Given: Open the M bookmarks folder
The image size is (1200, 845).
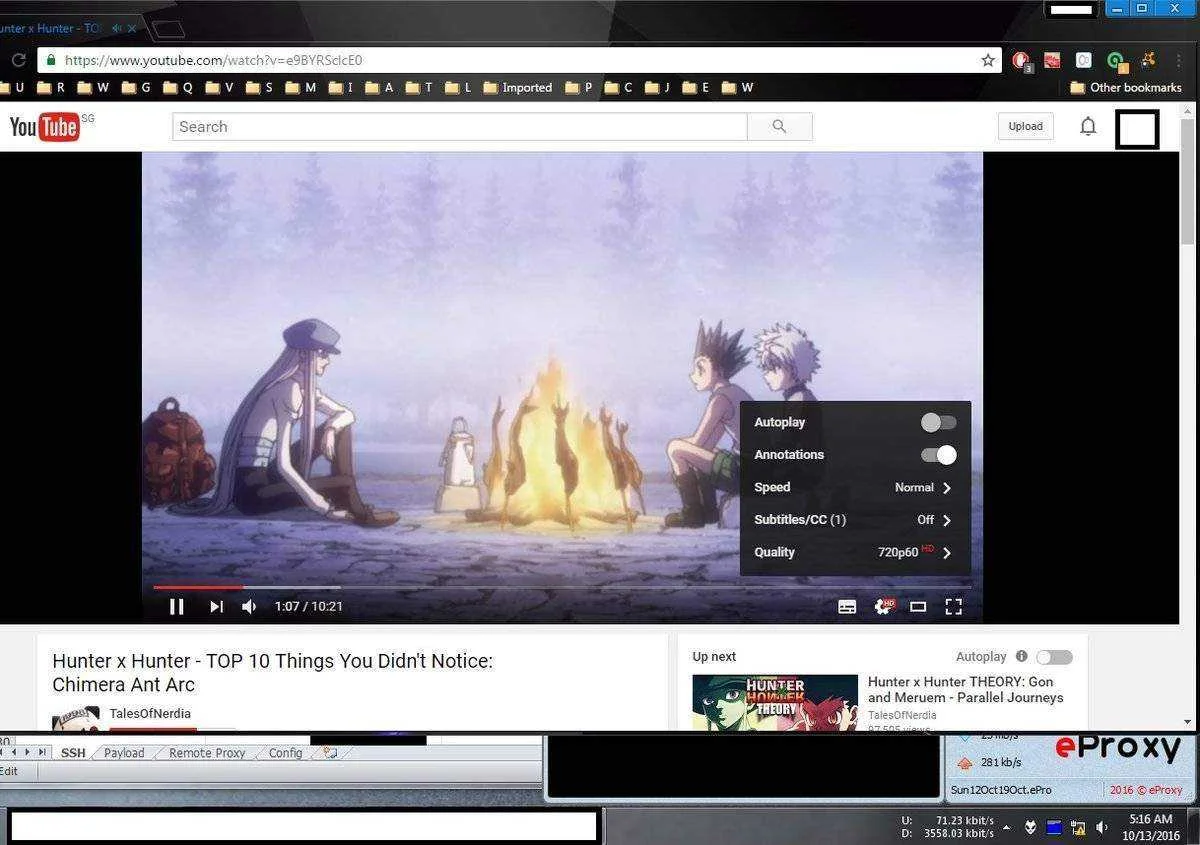Looking at the screenshot, I should (302, 88).
